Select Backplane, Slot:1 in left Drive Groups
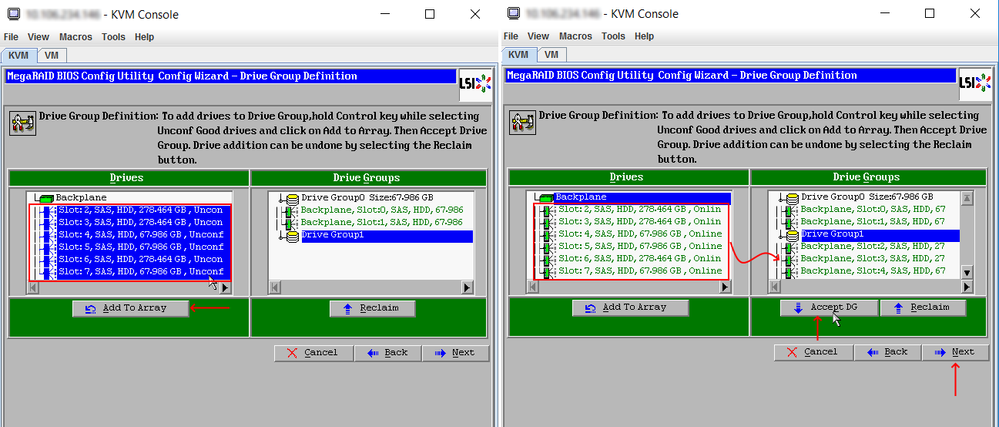The image size is (999, 427). (382, 222)
